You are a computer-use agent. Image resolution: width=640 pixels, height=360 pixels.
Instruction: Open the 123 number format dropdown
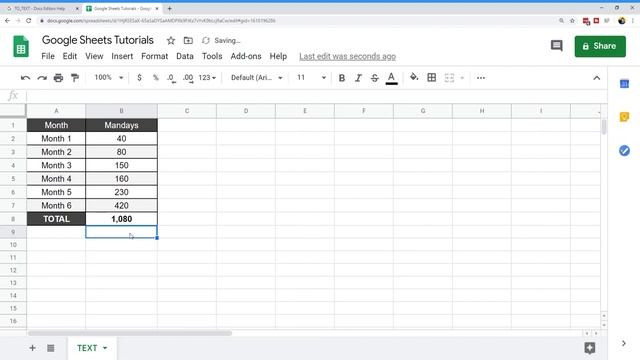point(207,78)
